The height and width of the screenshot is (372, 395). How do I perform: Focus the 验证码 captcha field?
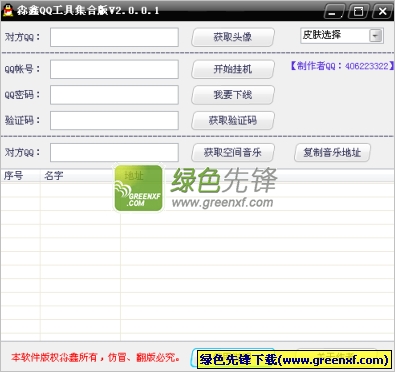(114, 120)
